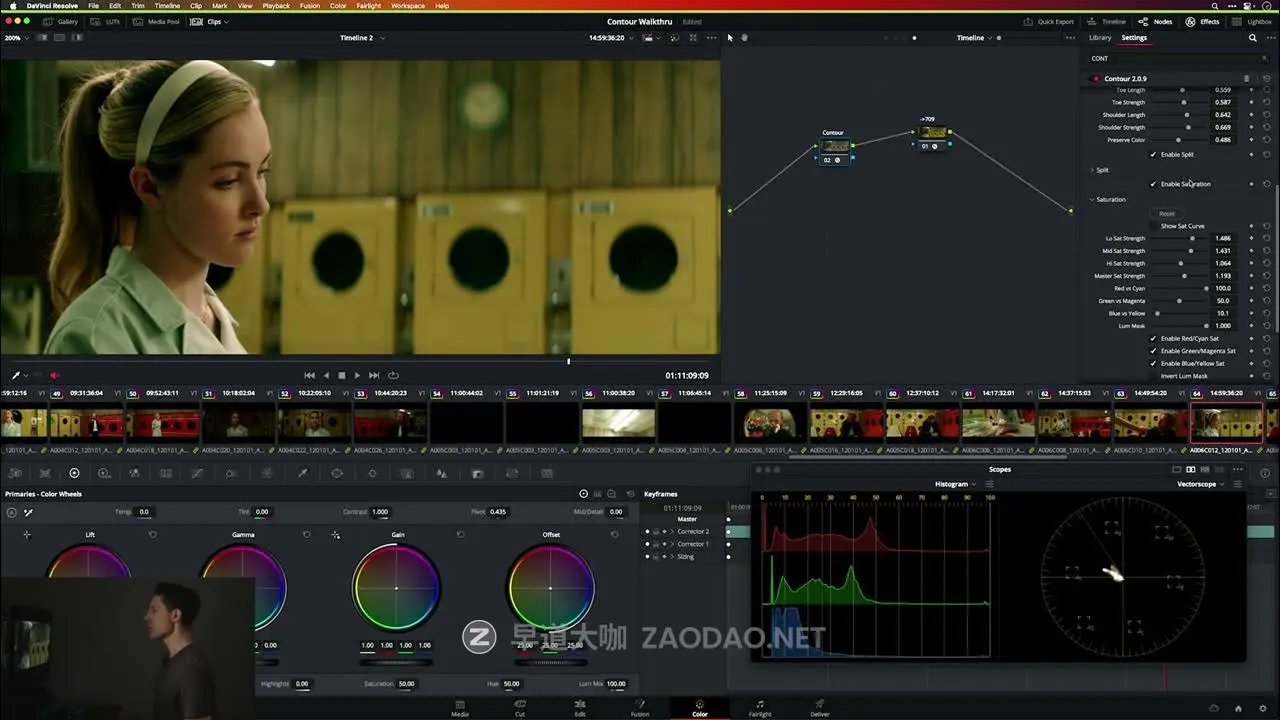Jump to first frame in viewer
Image resolution: width=1280 pixels, height=720 pixels.
tap(309, 375)
